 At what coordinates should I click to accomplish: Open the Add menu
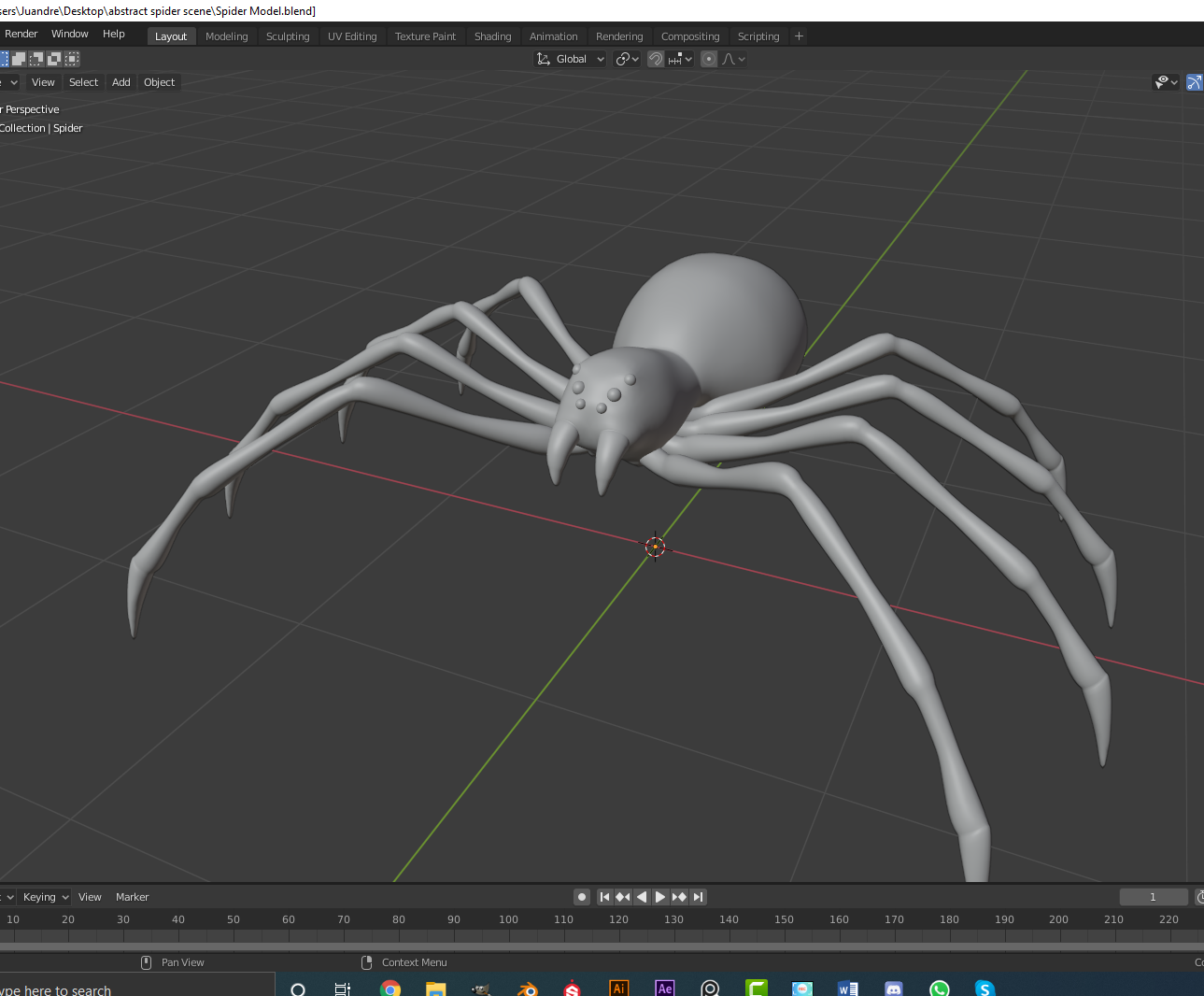(x=120, y=82)
